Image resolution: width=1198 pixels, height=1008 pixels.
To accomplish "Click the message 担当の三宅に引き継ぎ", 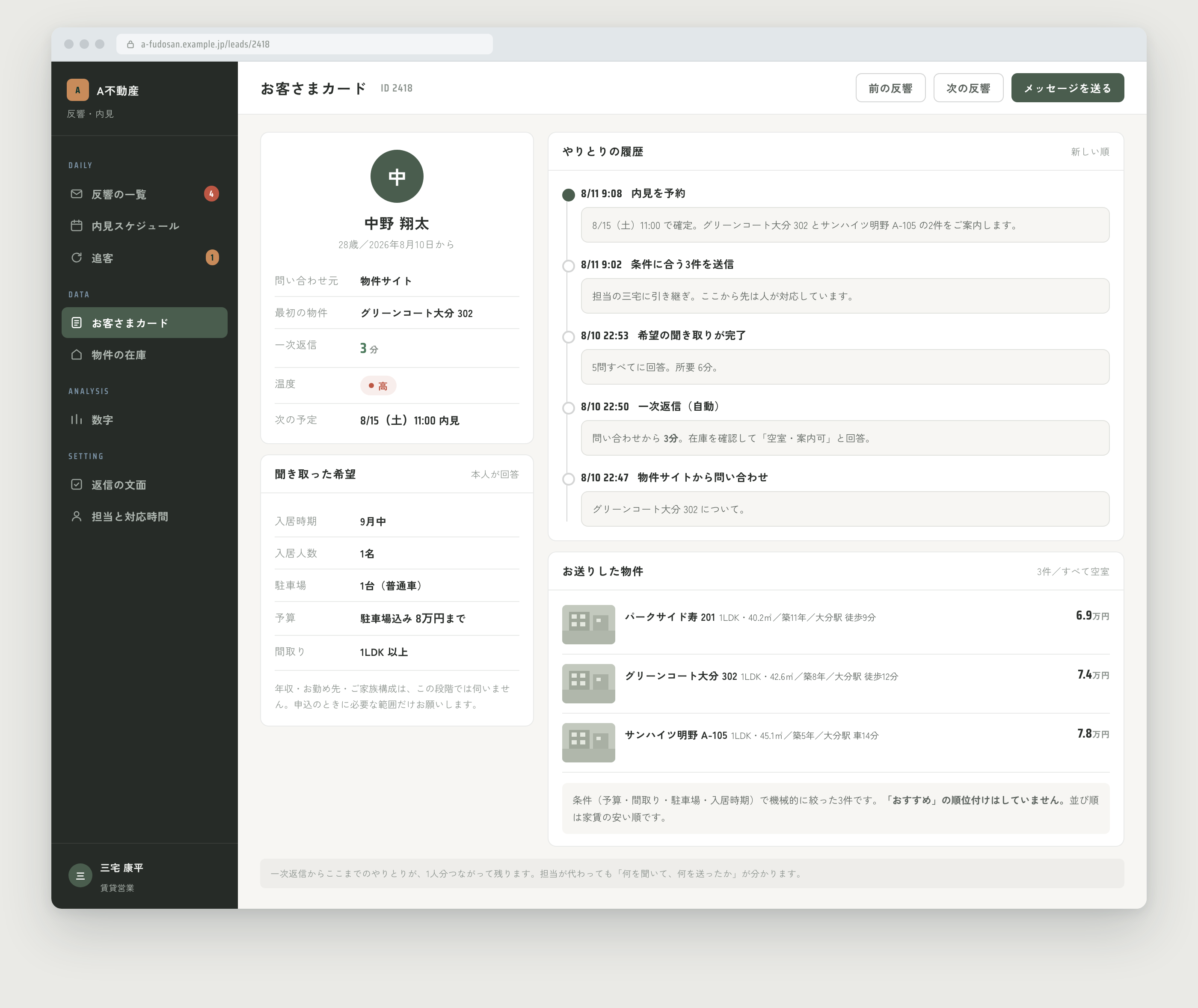I will coord(845,296).
